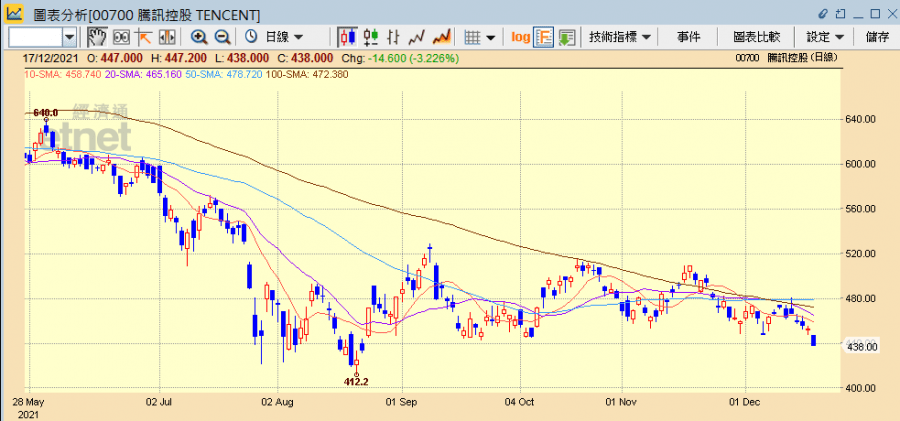
Task: Open the stock code combo box arrow
Action: [69, 37]
